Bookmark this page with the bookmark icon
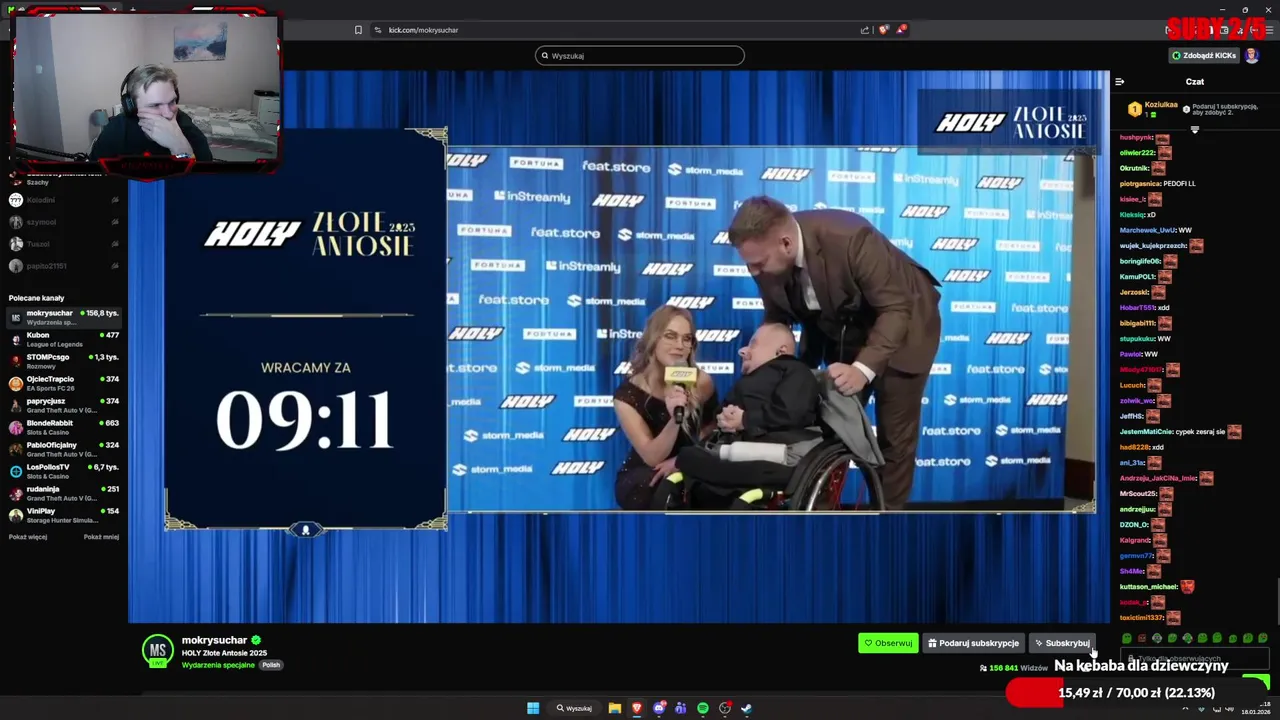This screenshot has width=1280, height=720. (359, 30)
